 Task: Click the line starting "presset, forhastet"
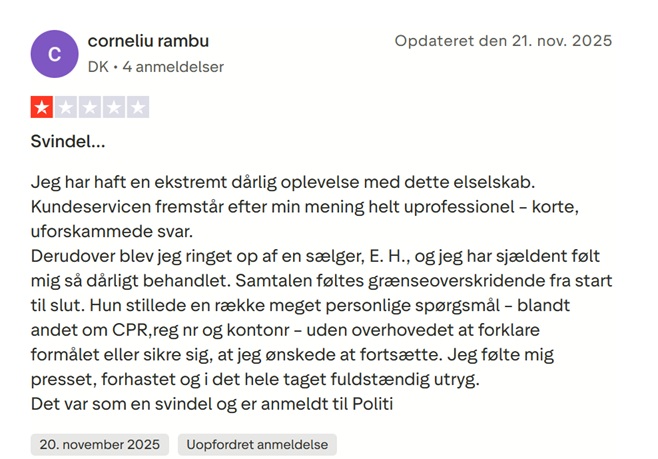[x=255, y=378]
